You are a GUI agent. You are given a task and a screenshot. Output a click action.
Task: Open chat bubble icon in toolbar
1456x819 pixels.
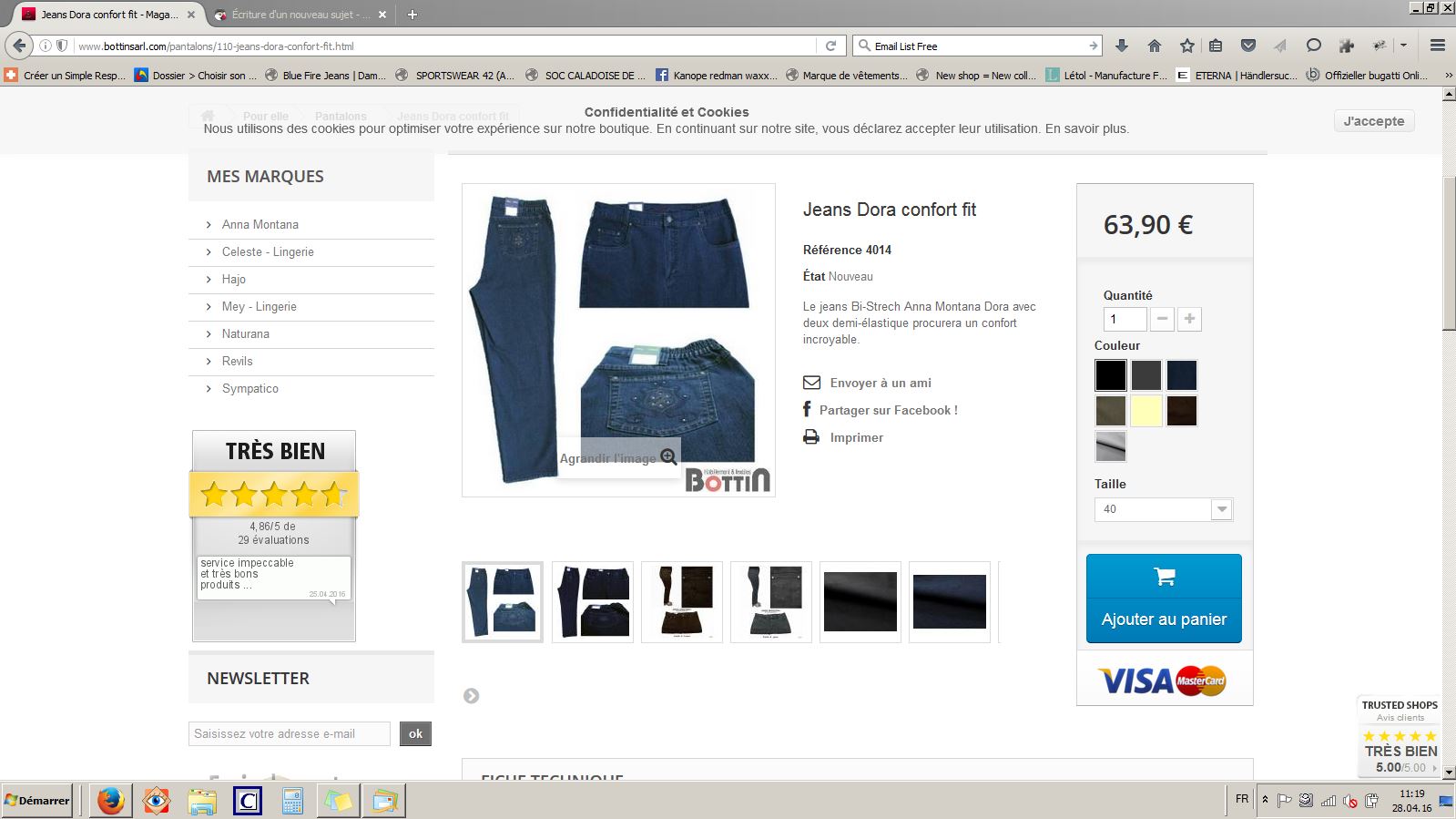(x=1313, y=46)
